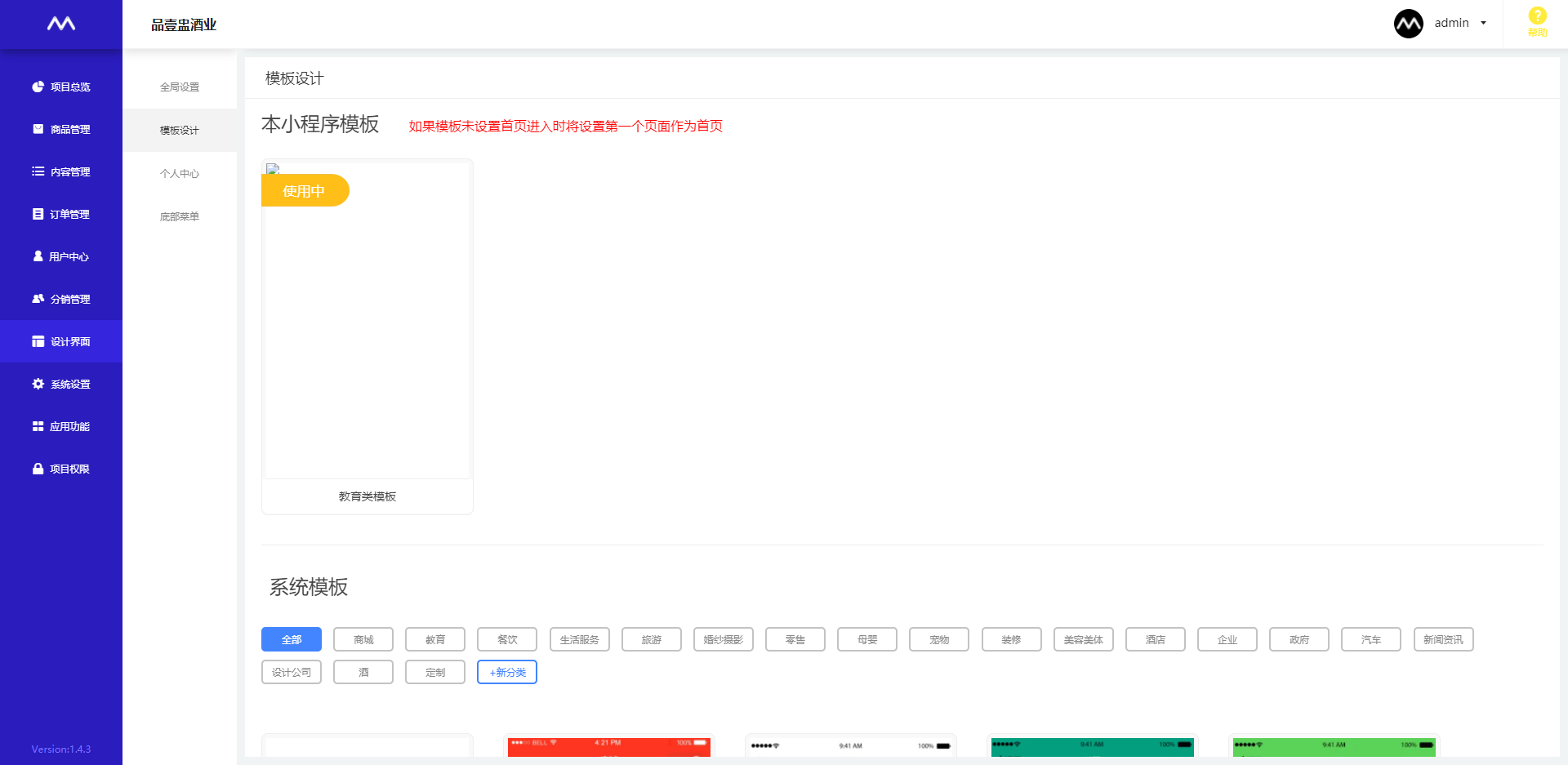Screen dimensions: 1568x765
Task: Click the 商品管理 bag icon
Action: [38, 129]
